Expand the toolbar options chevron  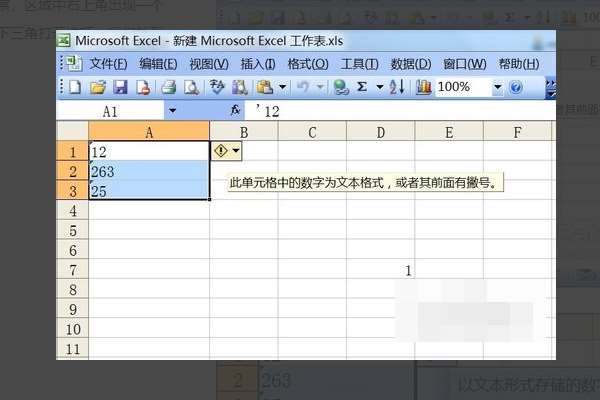551,88
